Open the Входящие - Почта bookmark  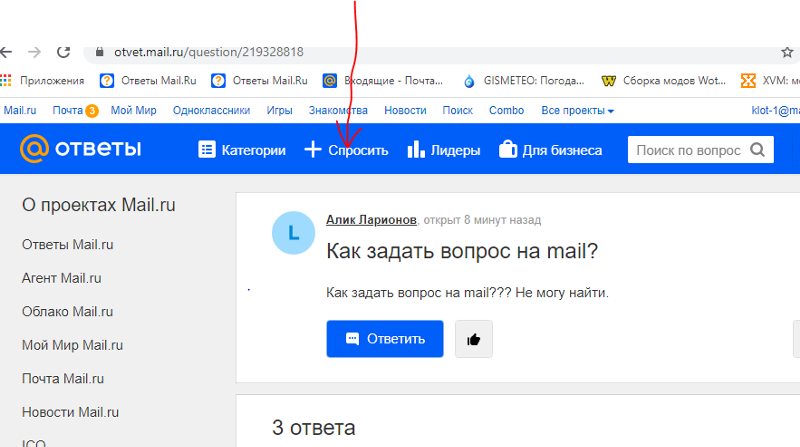pyautogui.click(x=383, y=81)
